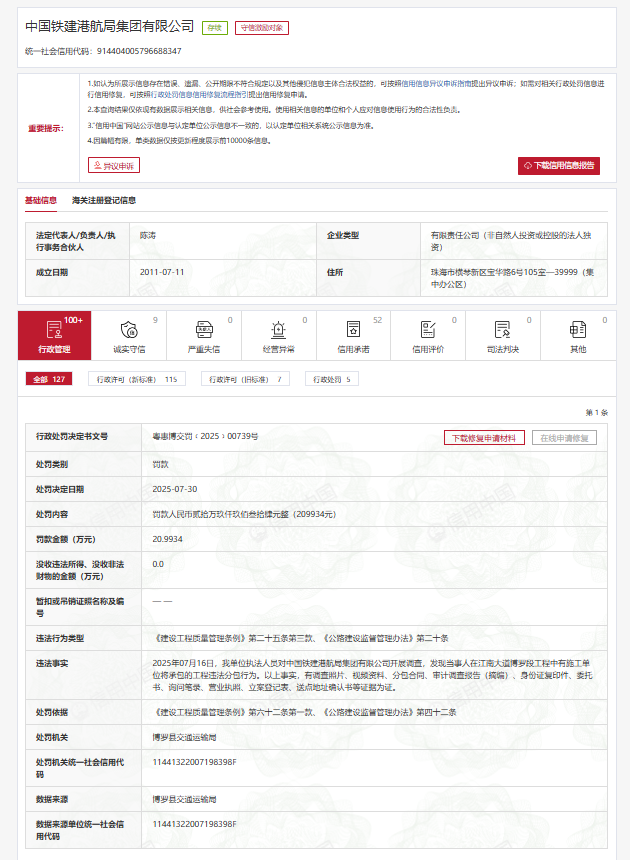
Task: Select the 信用评价 category icon
Action: click(428, 330)
